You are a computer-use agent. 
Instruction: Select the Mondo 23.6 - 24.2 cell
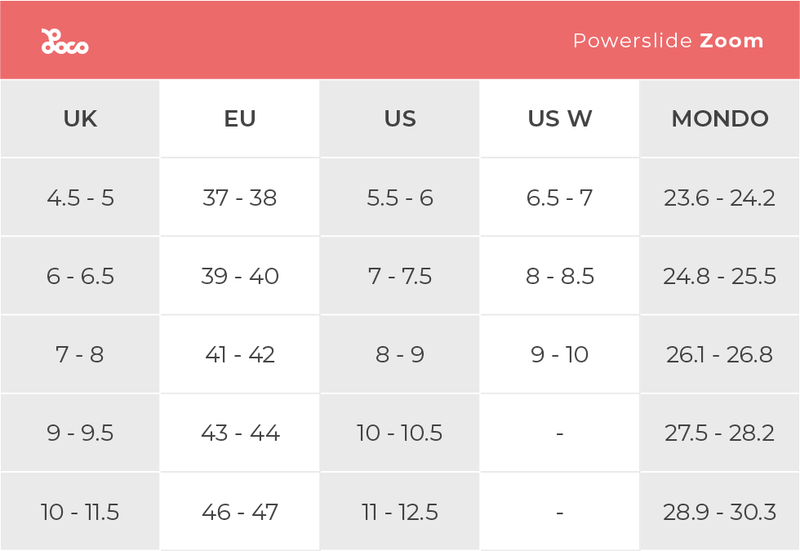(x=720, y=198)
